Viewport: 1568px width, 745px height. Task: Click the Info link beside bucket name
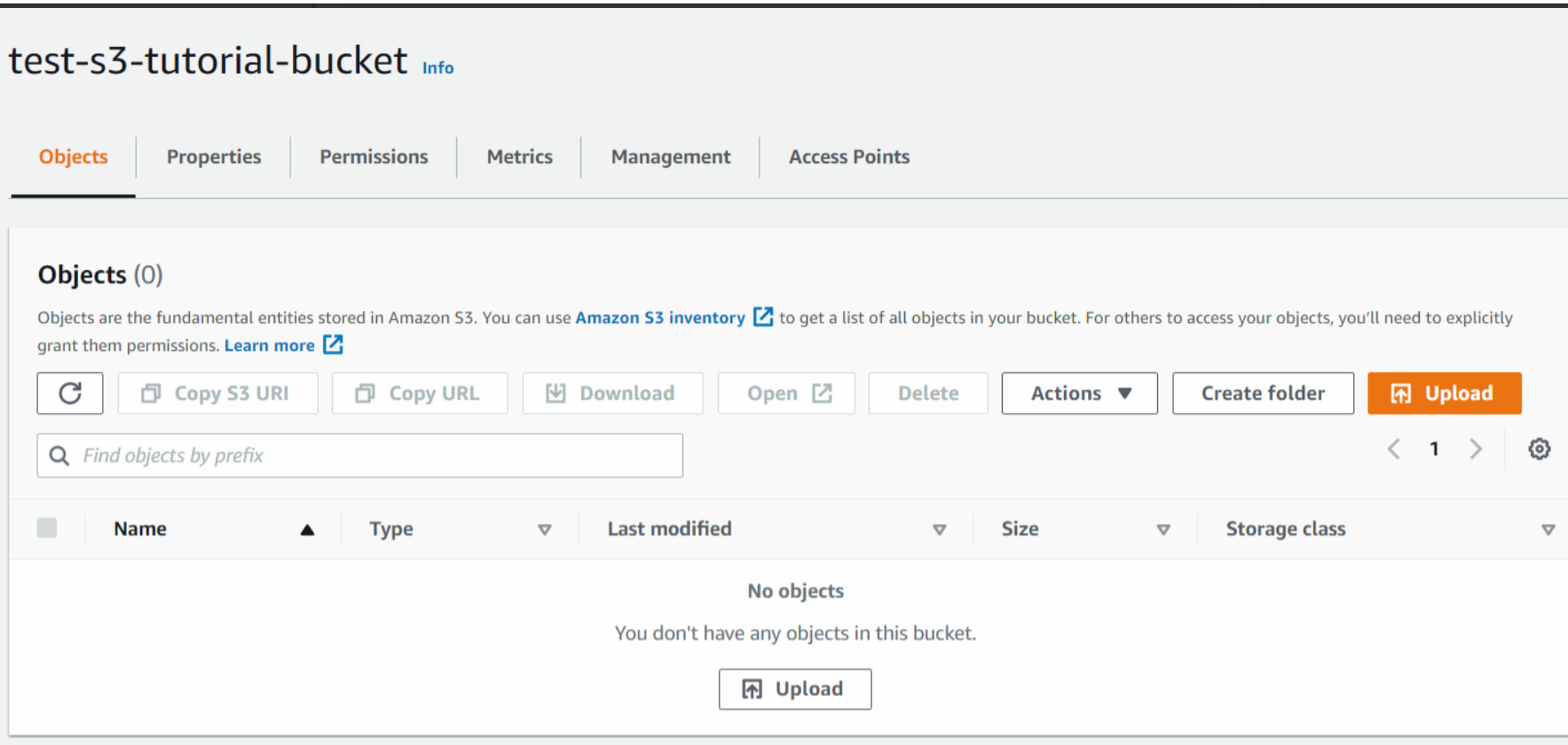click(x=437, y=67)
